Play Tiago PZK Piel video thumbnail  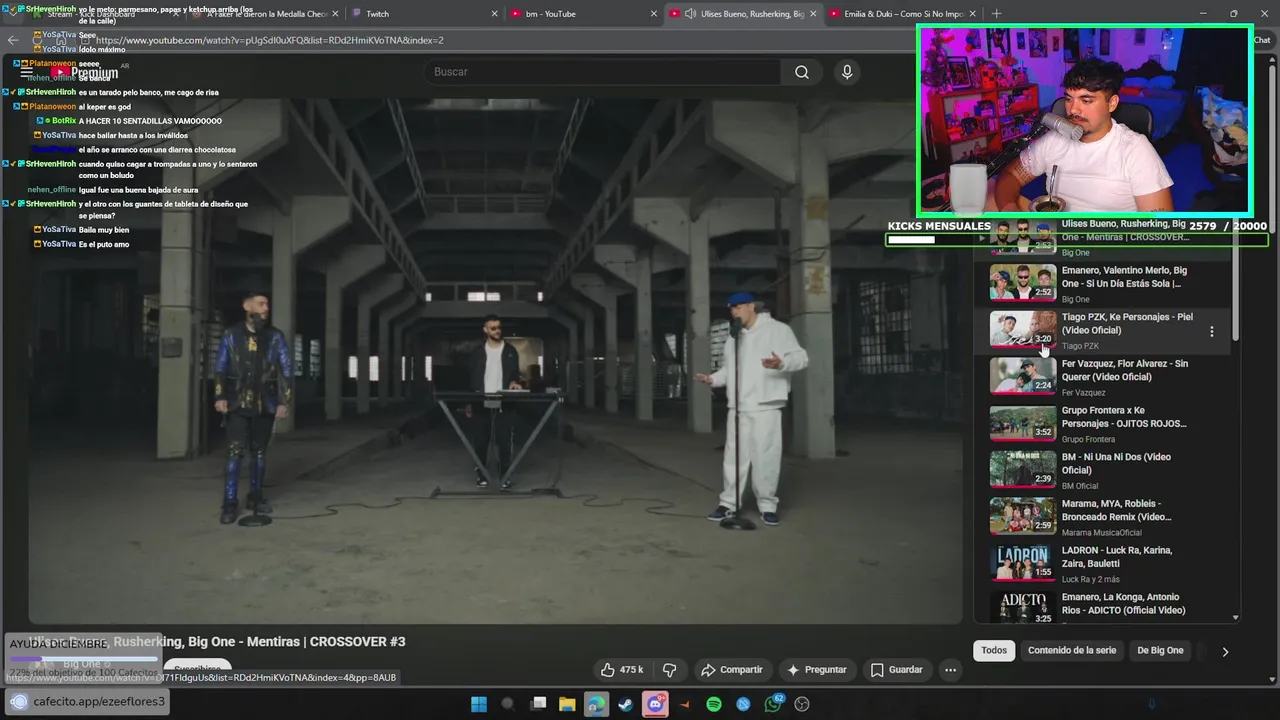click(x=1022, y=329)
